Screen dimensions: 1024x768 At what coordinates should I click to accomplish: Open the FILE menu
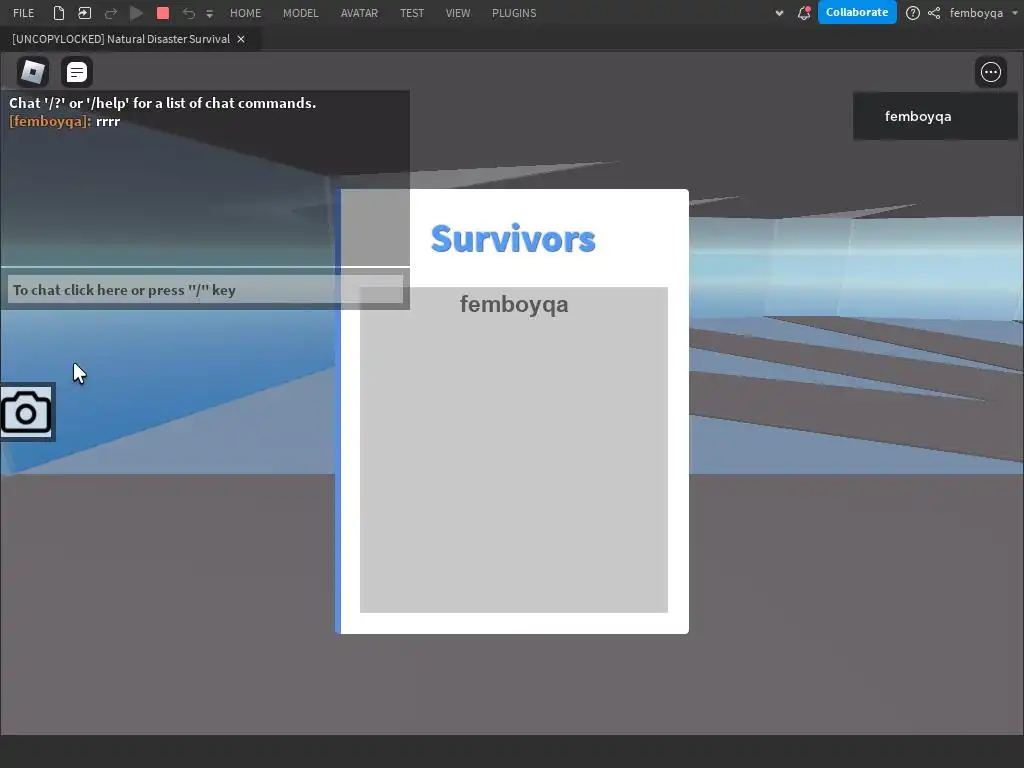(x=24, y=13)
